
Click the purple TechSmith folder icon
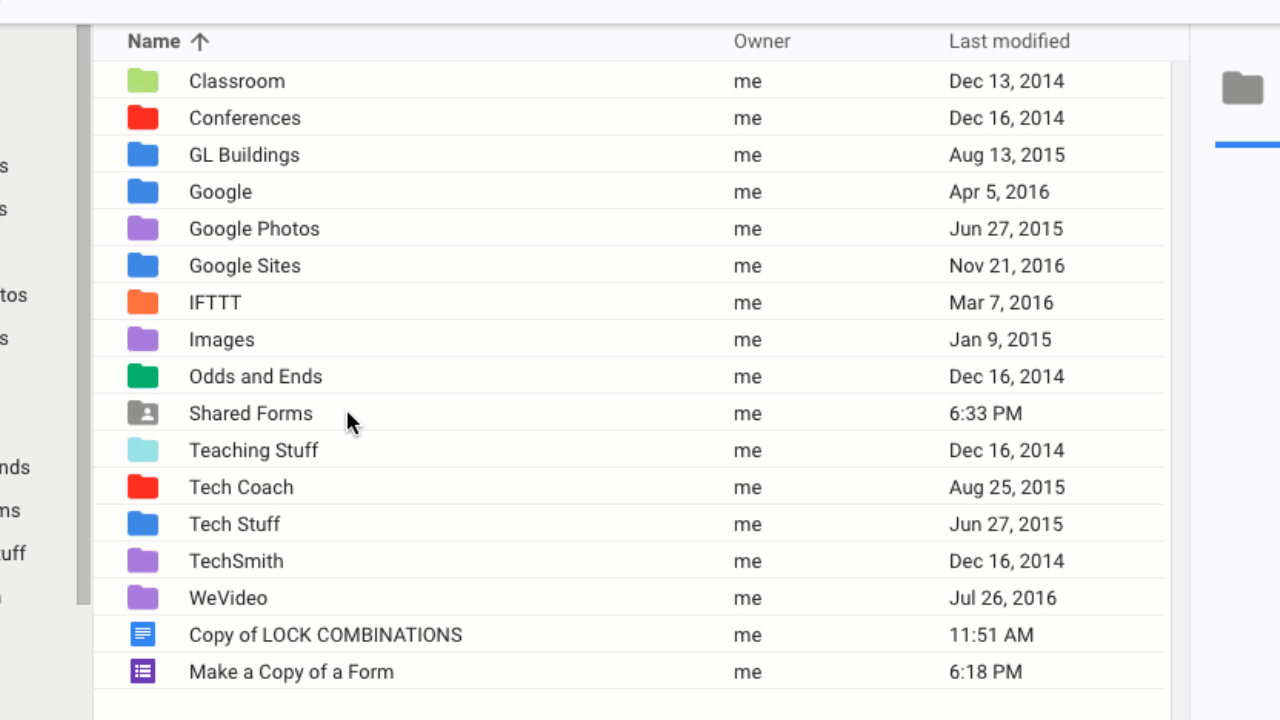pos(143,562)
